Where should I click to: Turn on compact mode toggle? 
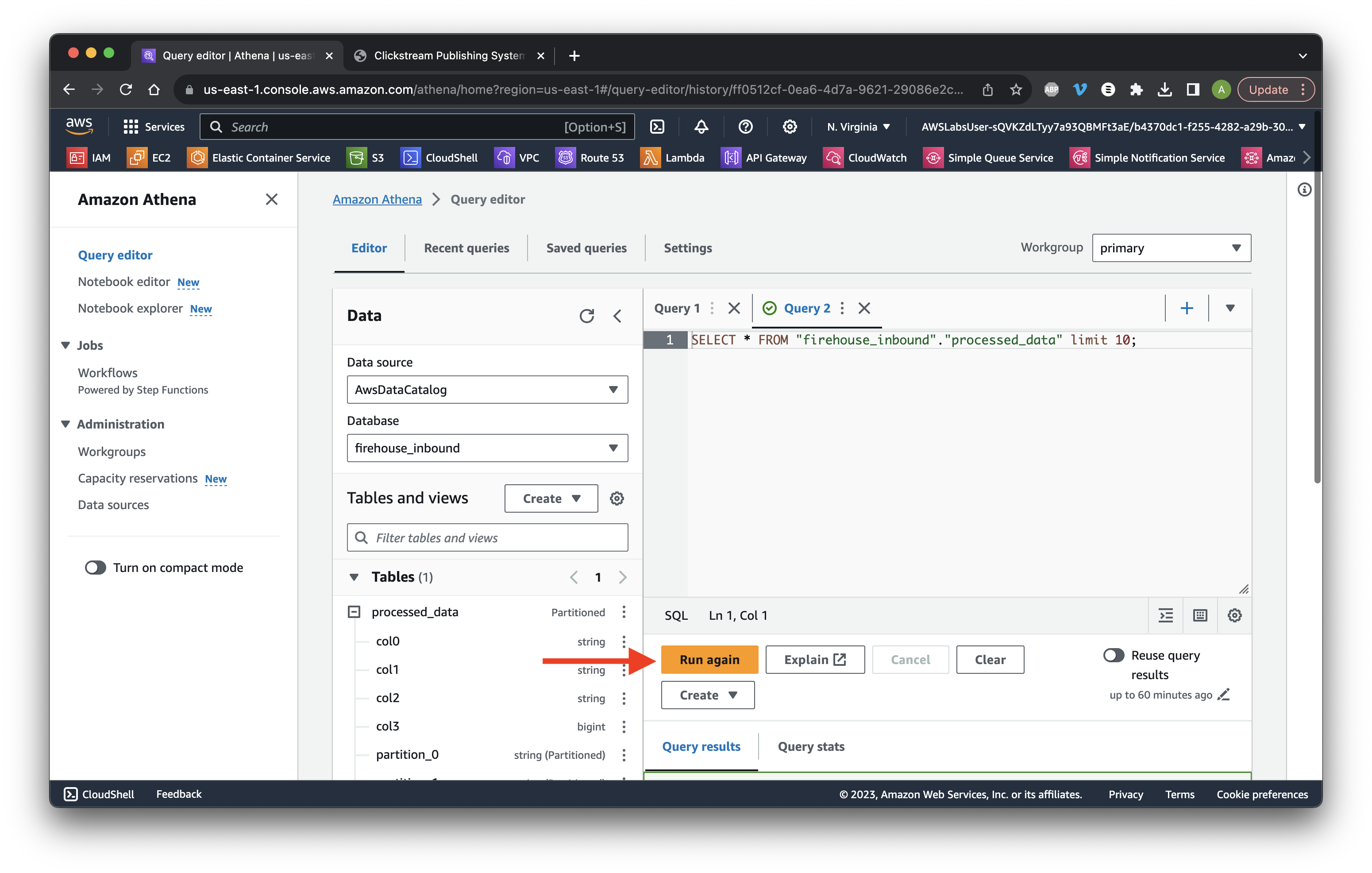click(95, 568)
